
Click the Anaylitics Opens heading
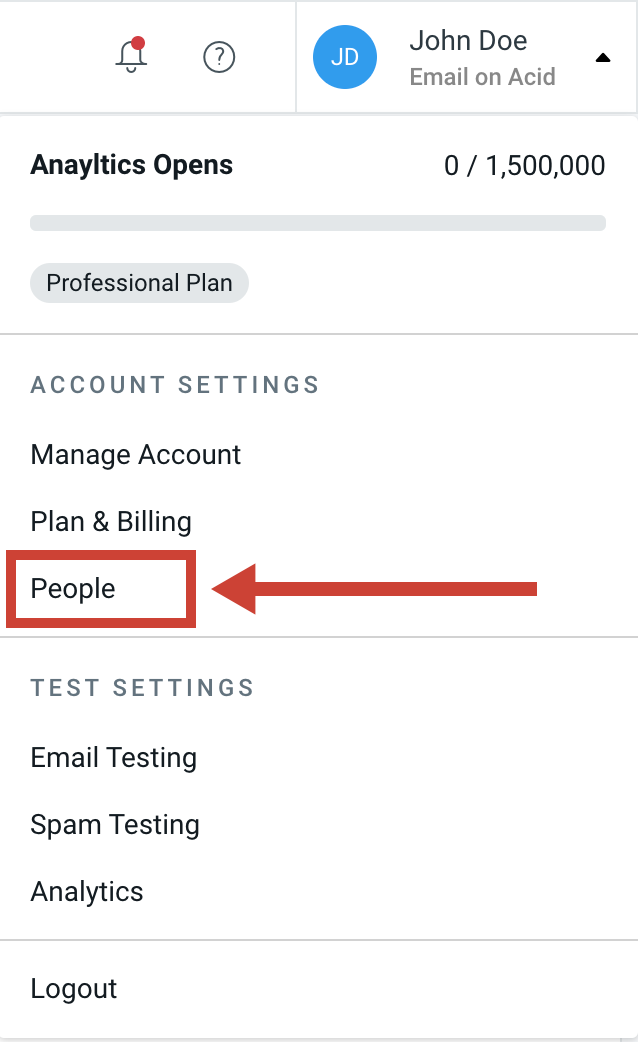(x=131, y=165)
